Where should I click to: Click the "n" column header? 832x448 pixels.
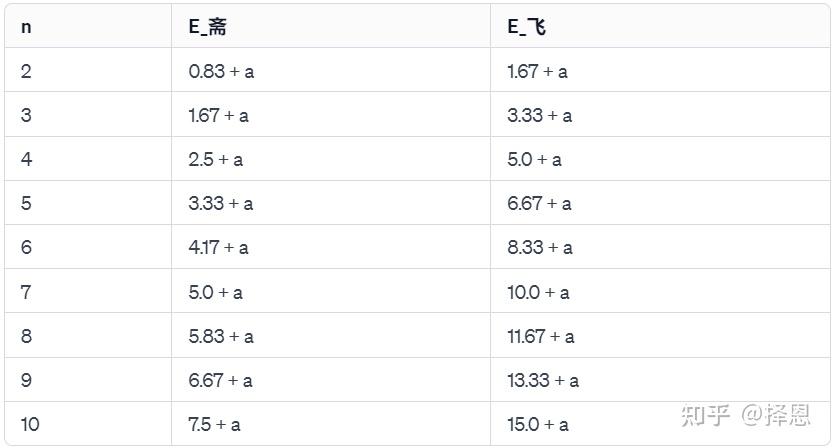point(26,27)
